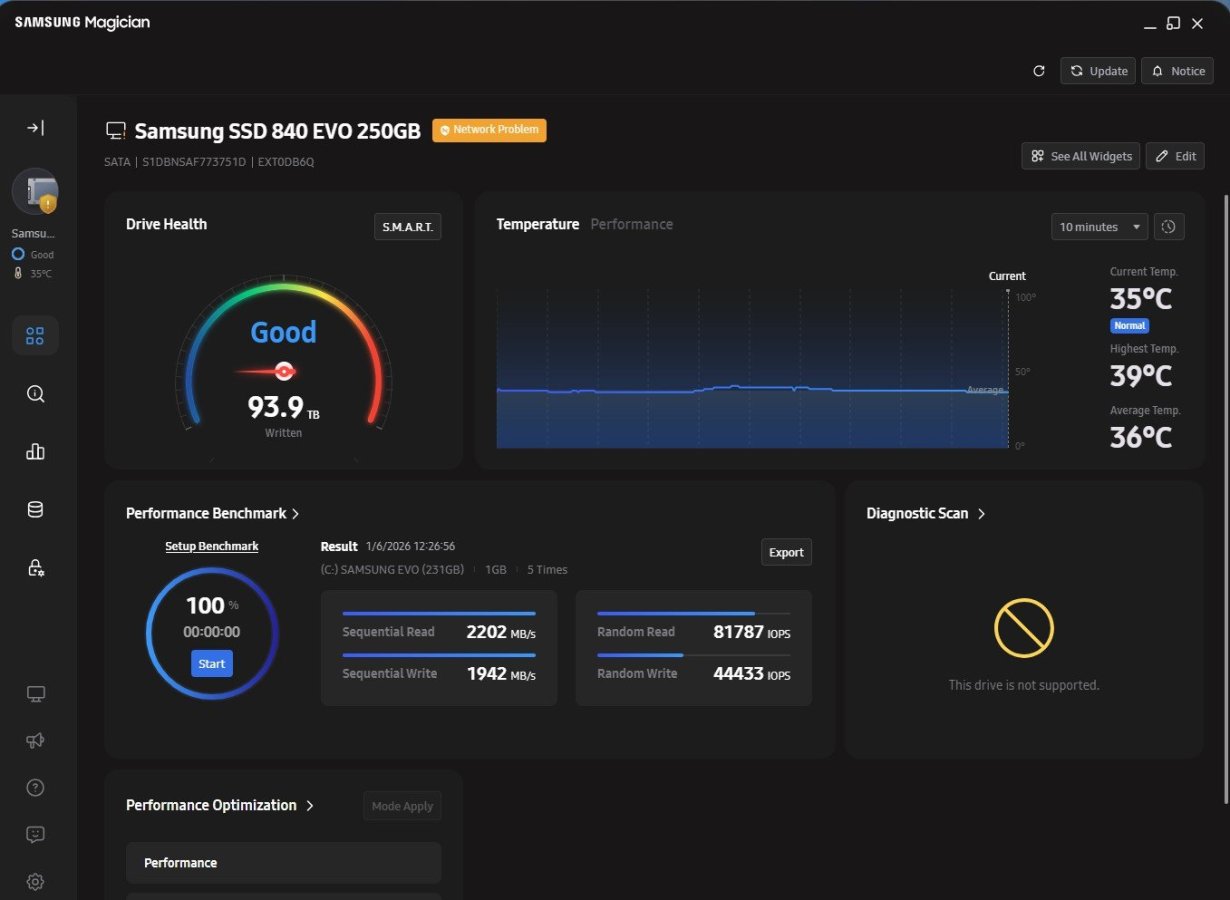Open the data management disk sidebar icon
Image resolution: width=1230 pixels, height=900 pixels.
35,510
